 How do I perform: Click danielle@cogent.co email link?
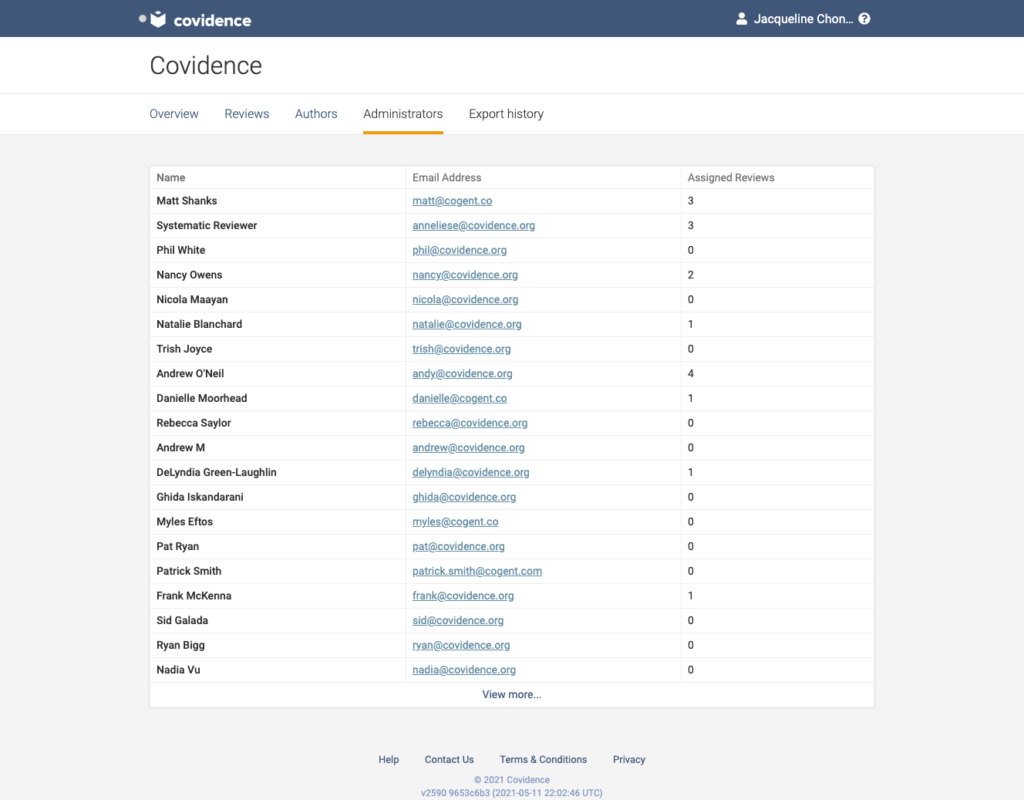tap(459, 398)
